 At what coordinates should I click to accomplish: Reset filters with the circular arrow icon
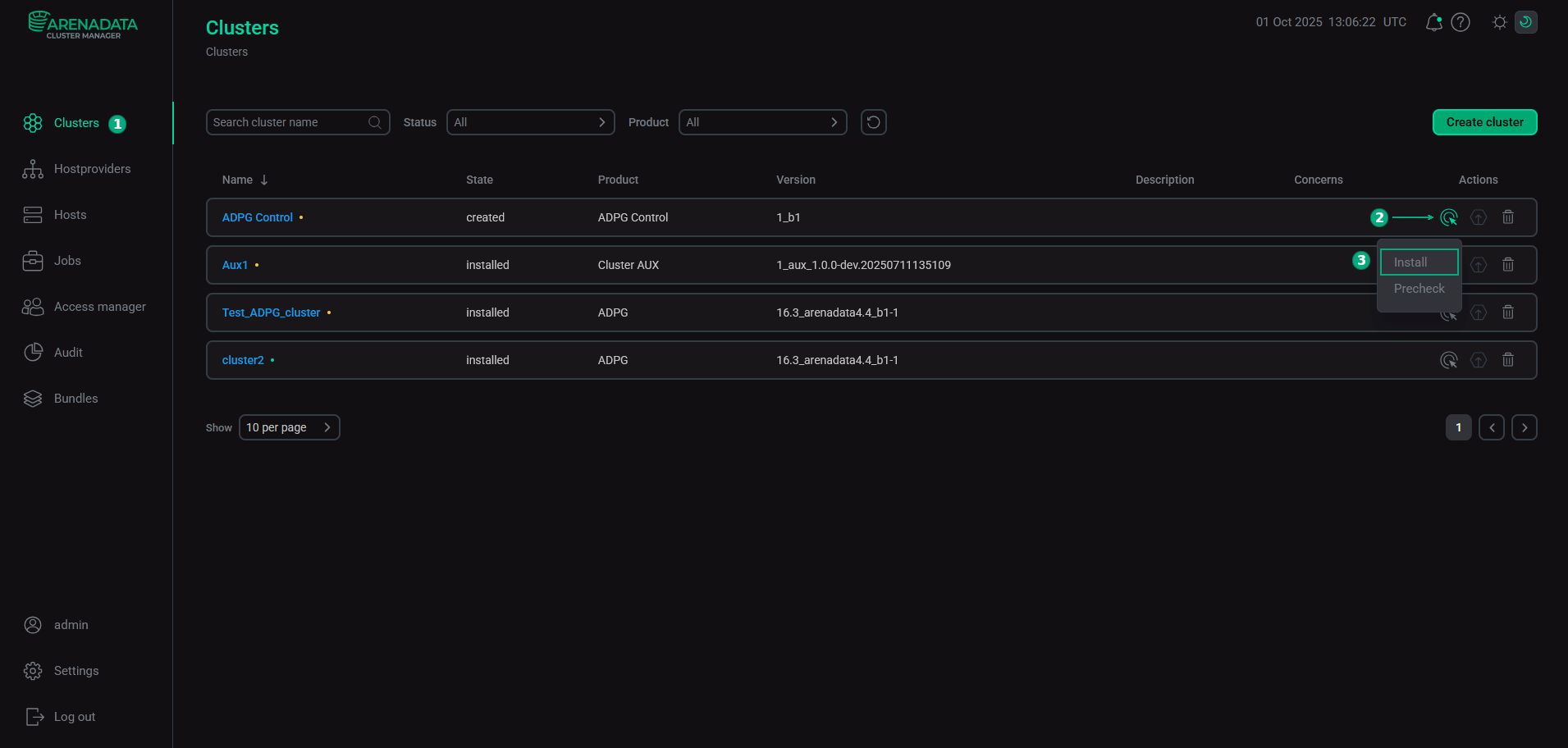pos(873,121)
